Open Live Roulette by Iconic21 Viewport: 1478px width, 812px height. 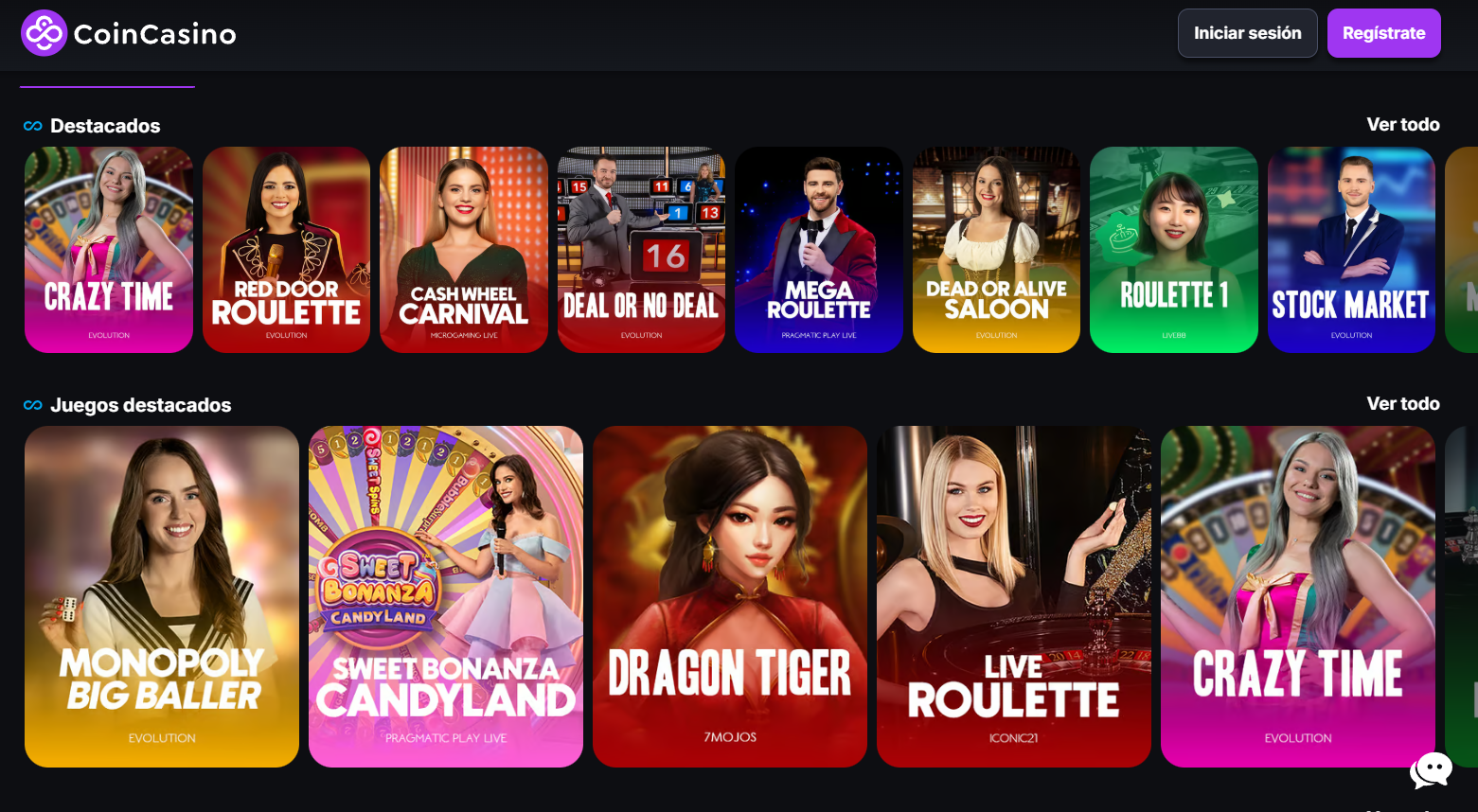point(1014,596)
